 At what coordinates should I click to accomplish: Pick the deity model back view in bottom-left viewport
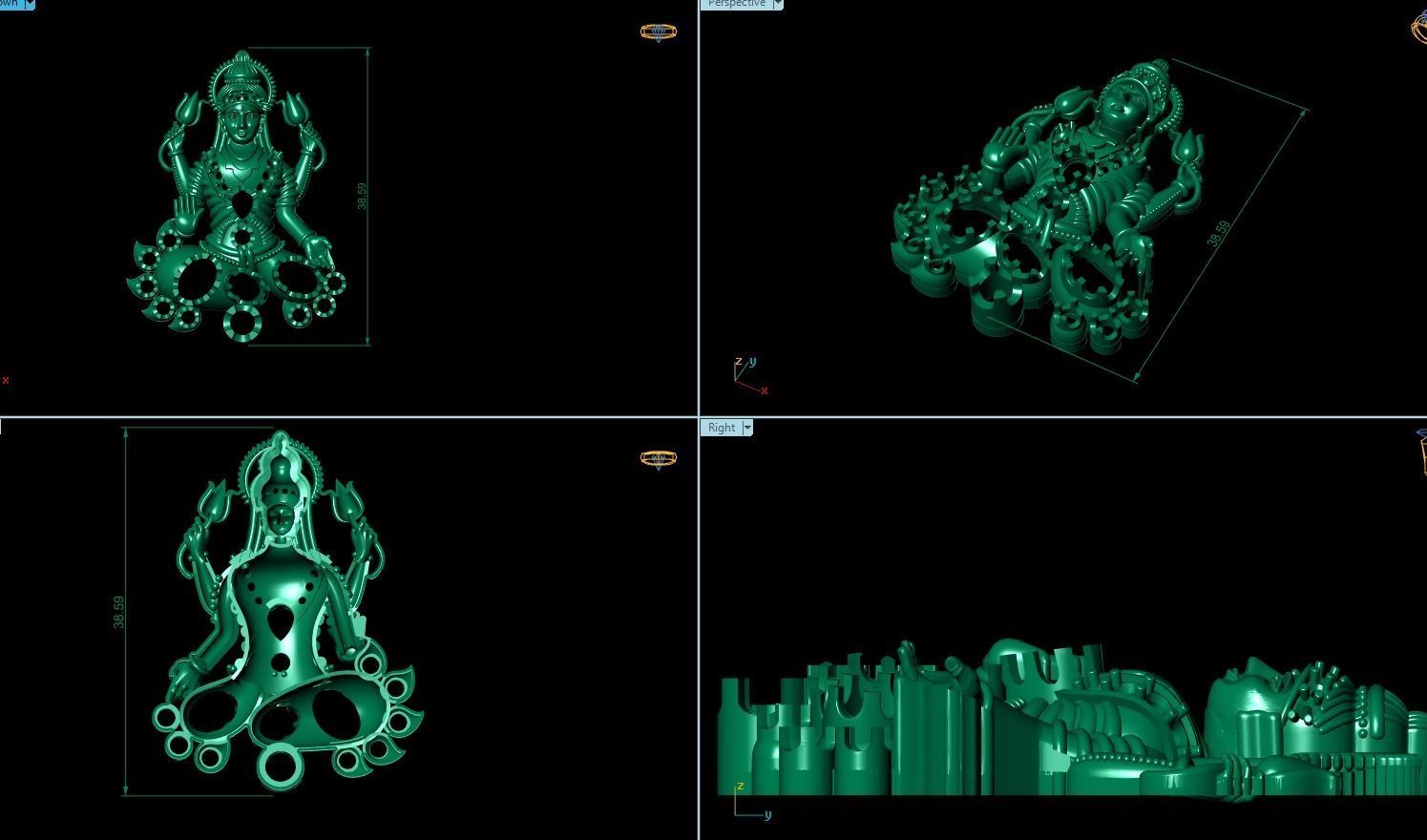click(x=287, y=611)
